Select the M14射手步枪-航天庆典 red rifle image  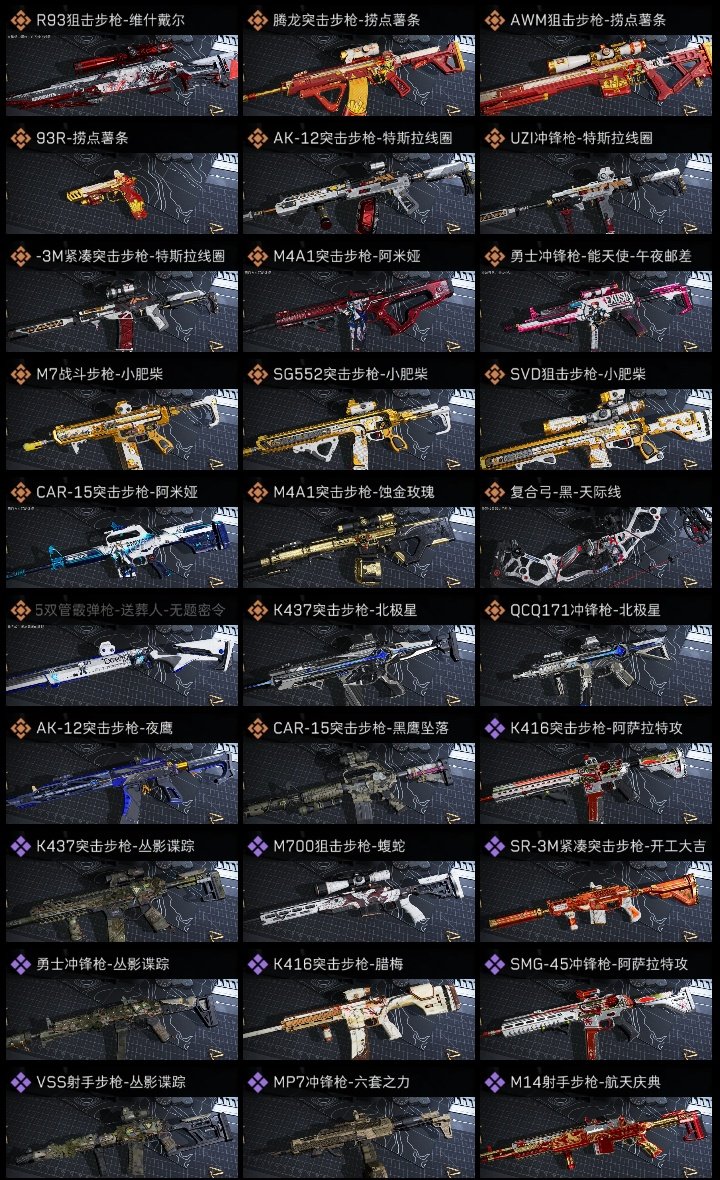tap(596, 1137)
